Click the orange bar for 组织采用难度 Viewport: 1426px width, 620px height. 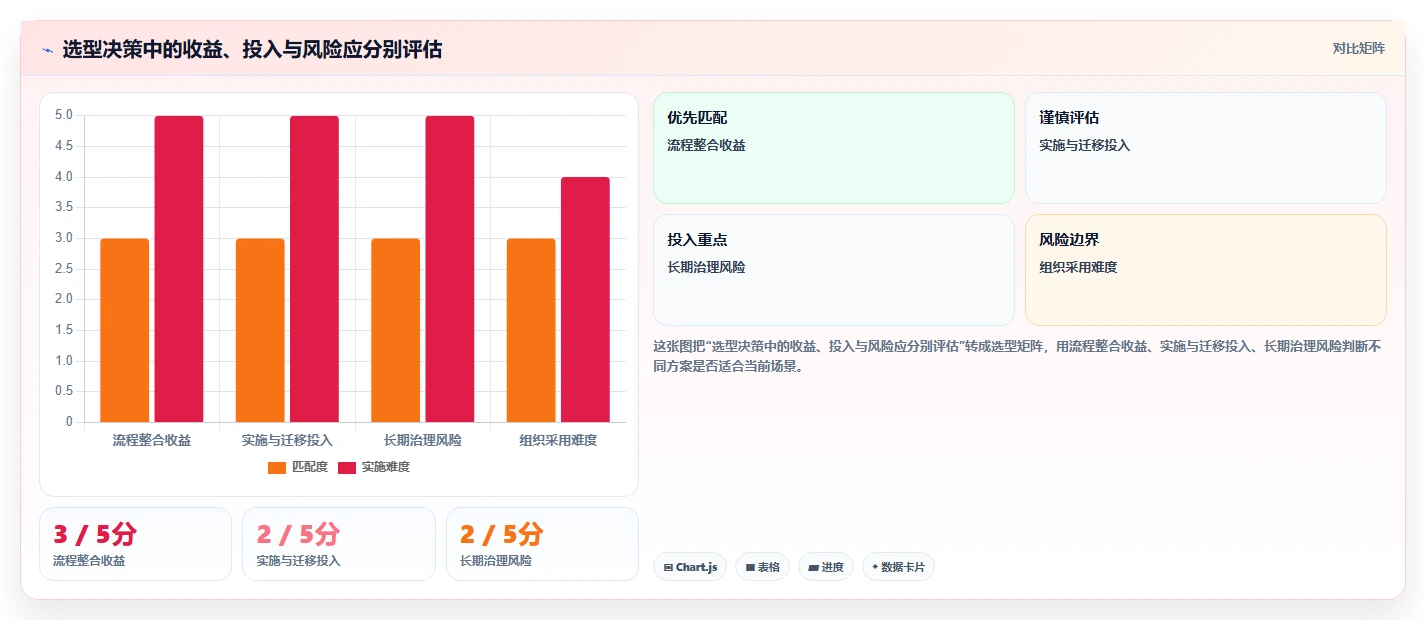531,330
